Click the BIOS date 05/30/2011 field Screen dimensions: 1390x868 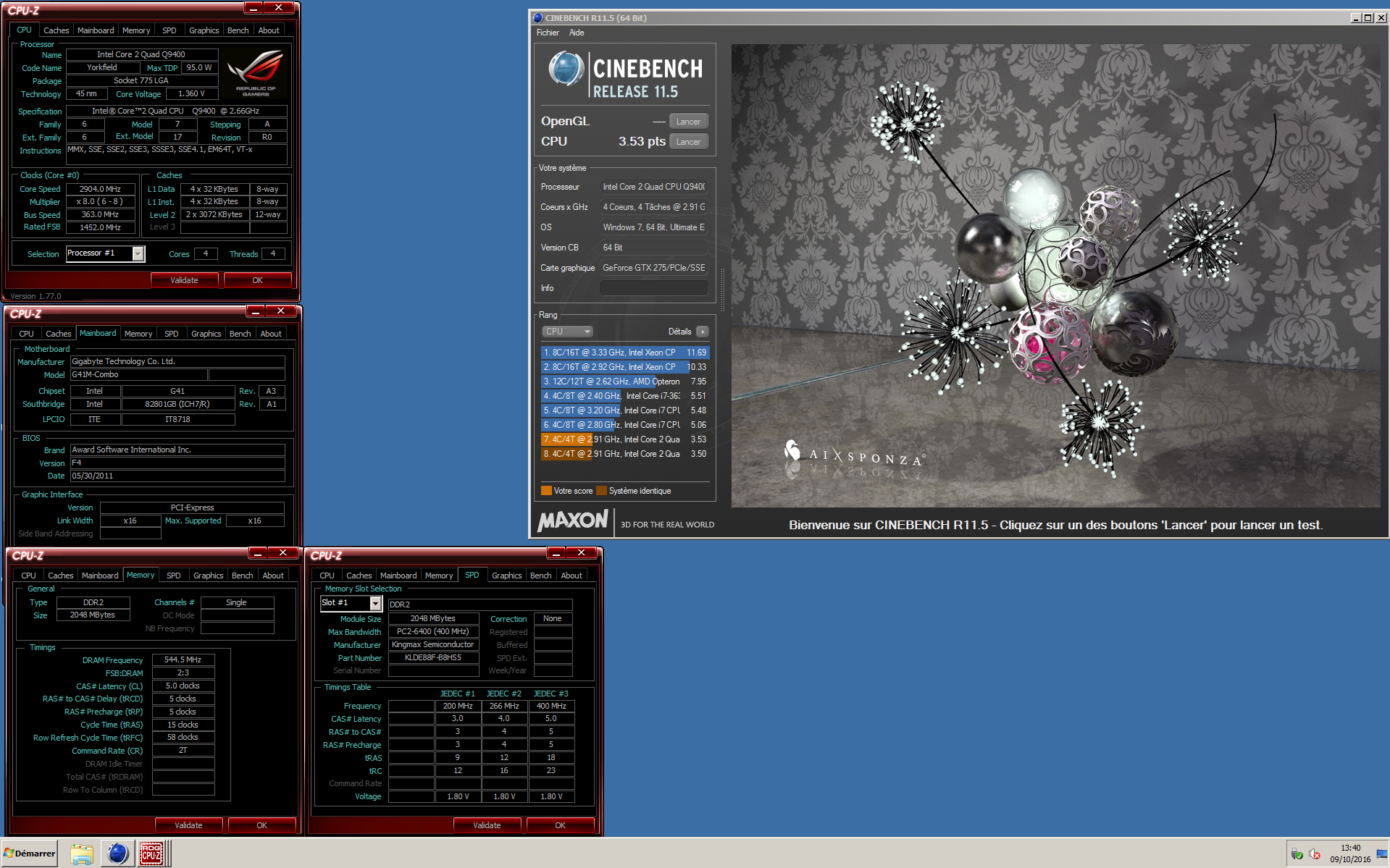[177, 476]
